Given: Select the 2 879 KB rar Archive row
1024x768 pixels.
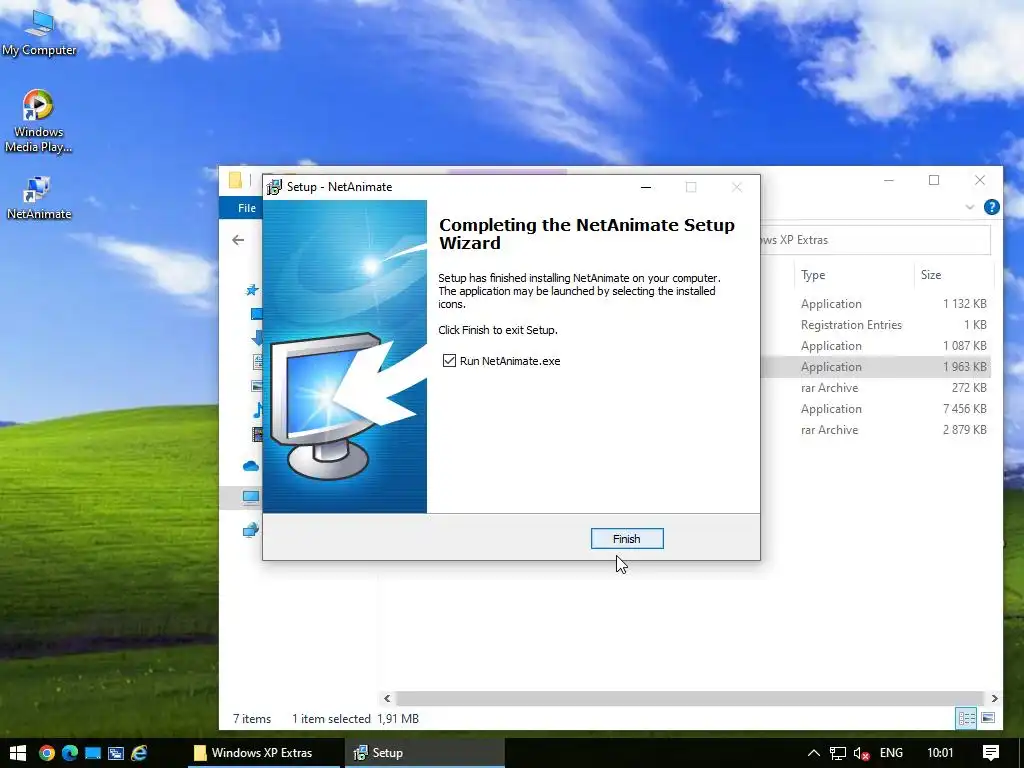Looking at the screenshot, I should pos(876,429).
